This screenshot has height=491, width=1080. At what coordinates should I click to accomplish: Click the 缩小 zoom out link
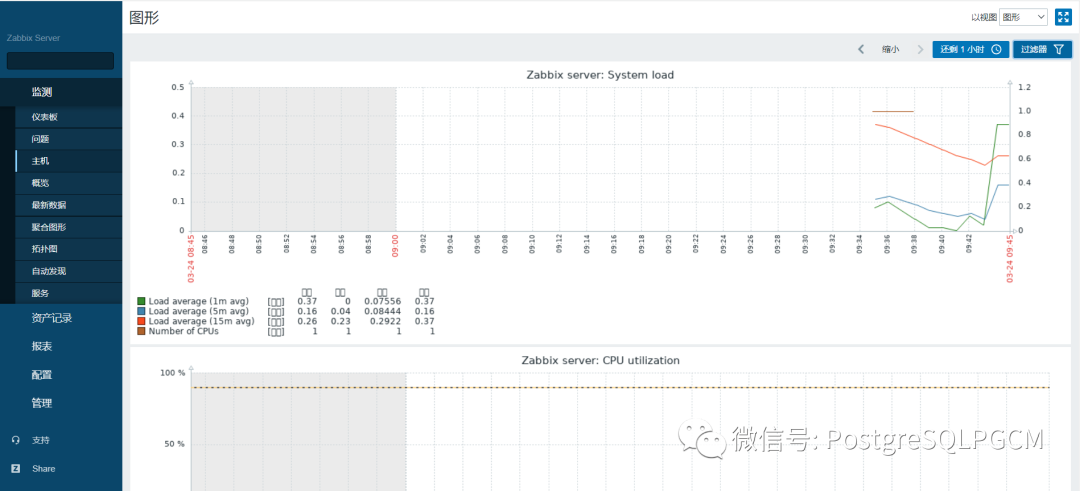click(x=891, y=50)
